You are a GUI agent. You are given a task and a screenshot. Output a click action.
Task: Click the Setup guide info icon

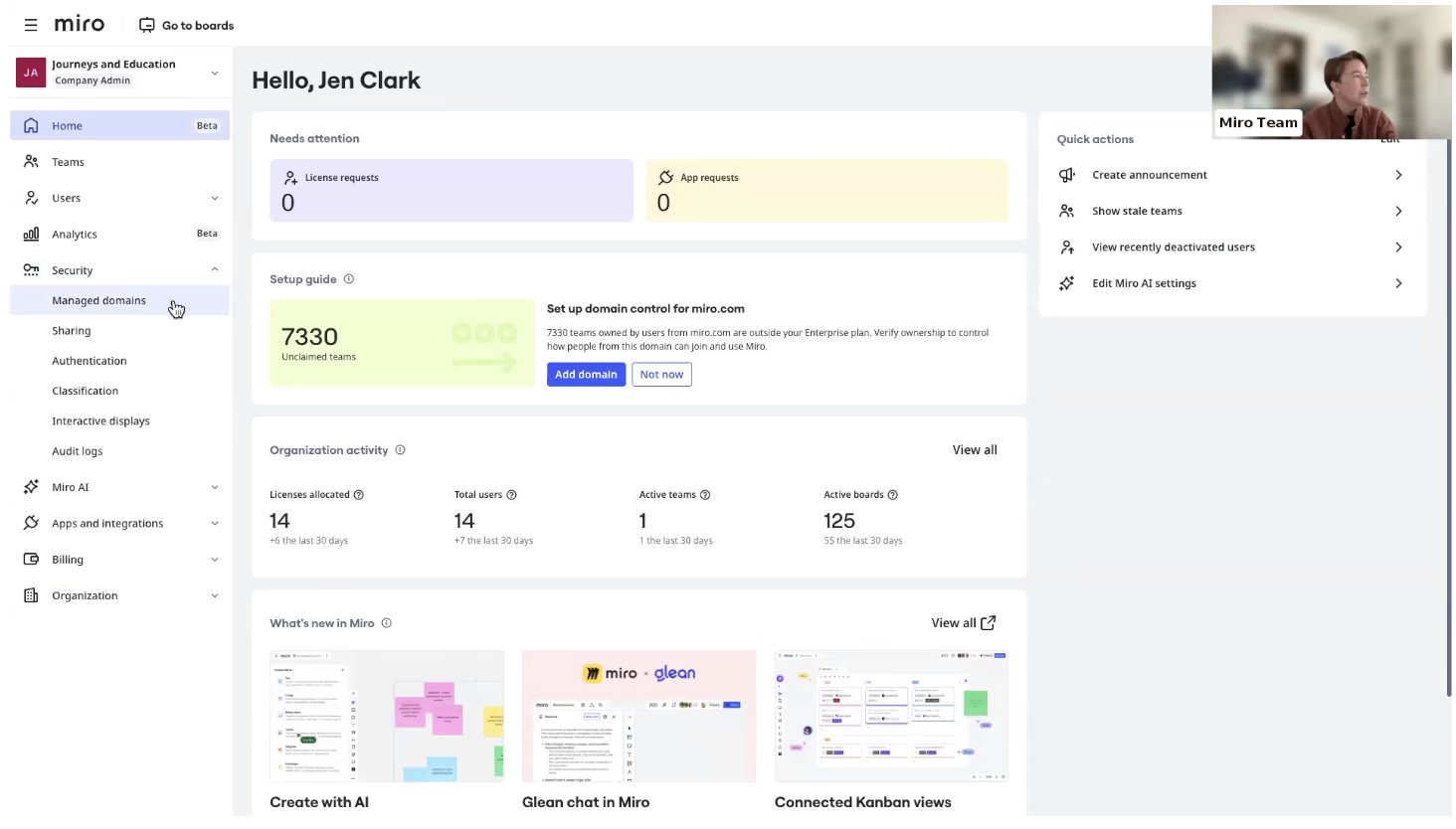click(349, 279)
